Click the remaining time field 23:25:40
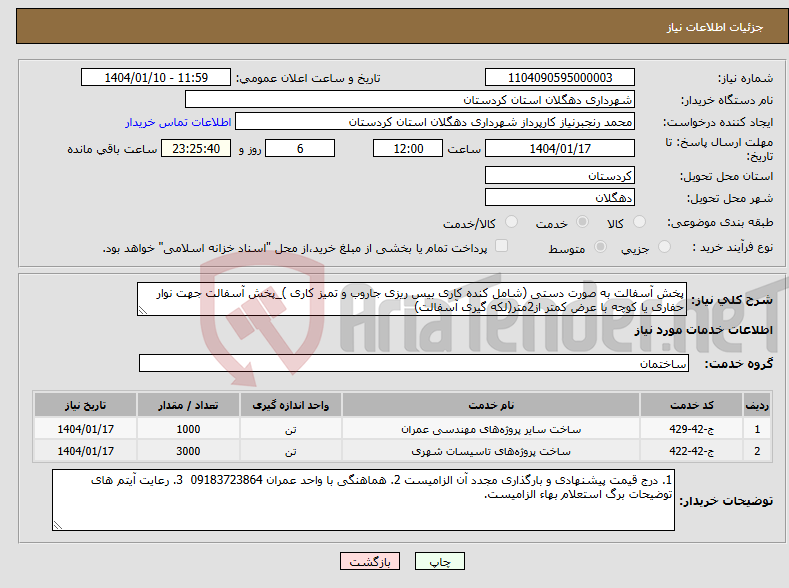This screenshot has width=789, height=588. 196,148
